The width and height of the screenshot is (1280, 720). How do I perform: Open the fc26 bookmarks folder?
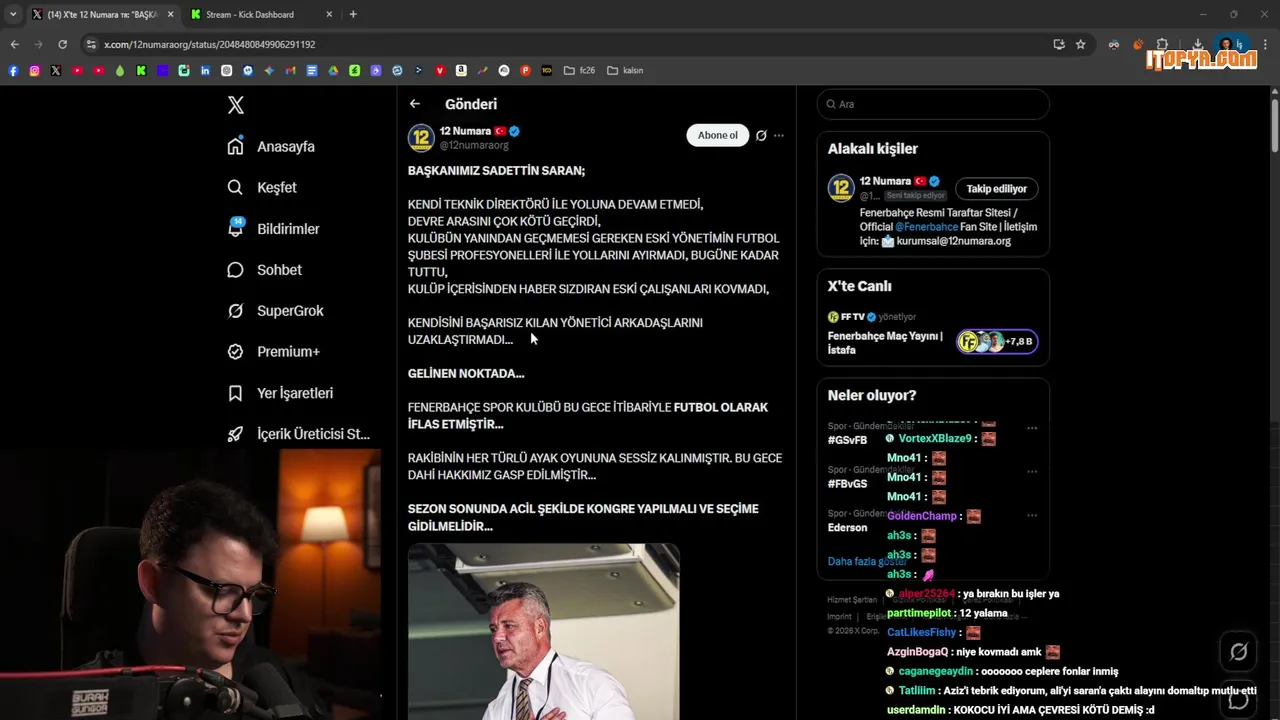pos(579,70)
